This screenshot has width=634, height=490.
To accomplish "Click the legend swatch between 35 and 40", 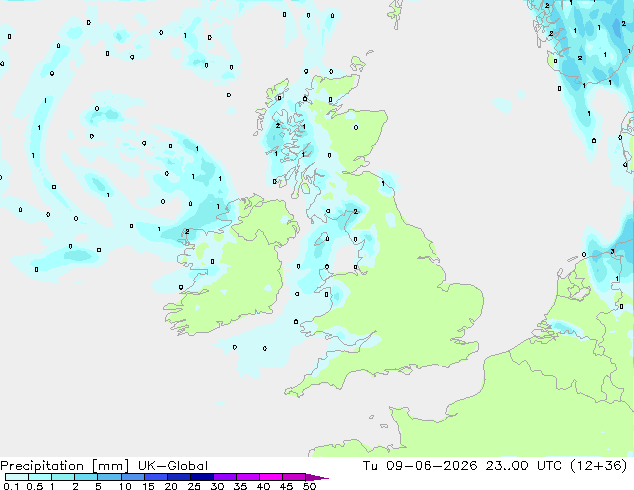I will (248, 477).
